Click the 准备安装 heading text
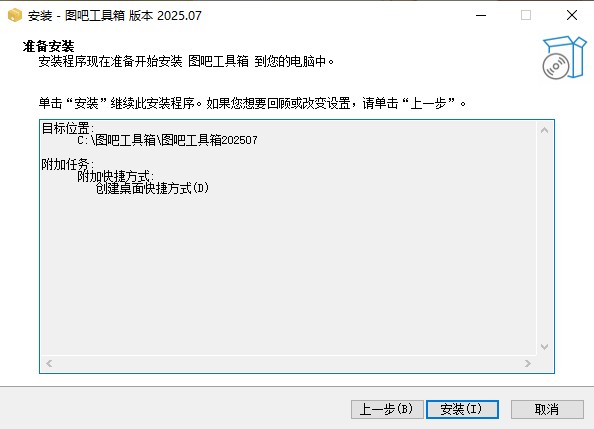Viewport: 594px width, 429px height. [x=48, y=46]
